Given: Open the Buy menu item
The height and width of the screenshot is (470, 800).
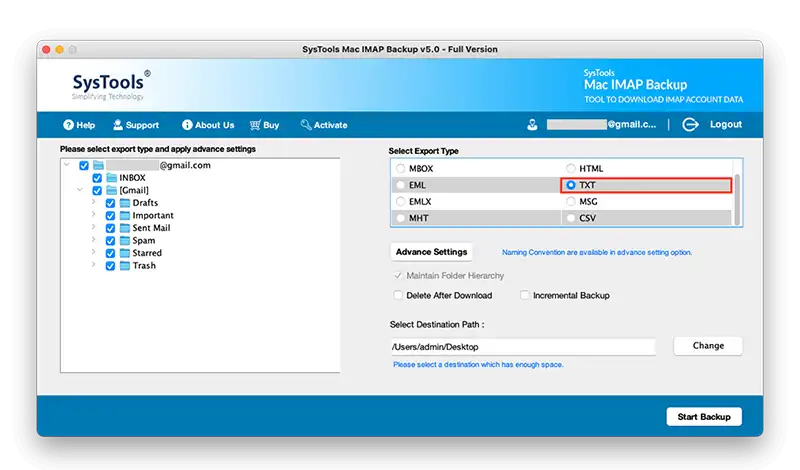Looking at the screenshot, I should tap(264, 125).
